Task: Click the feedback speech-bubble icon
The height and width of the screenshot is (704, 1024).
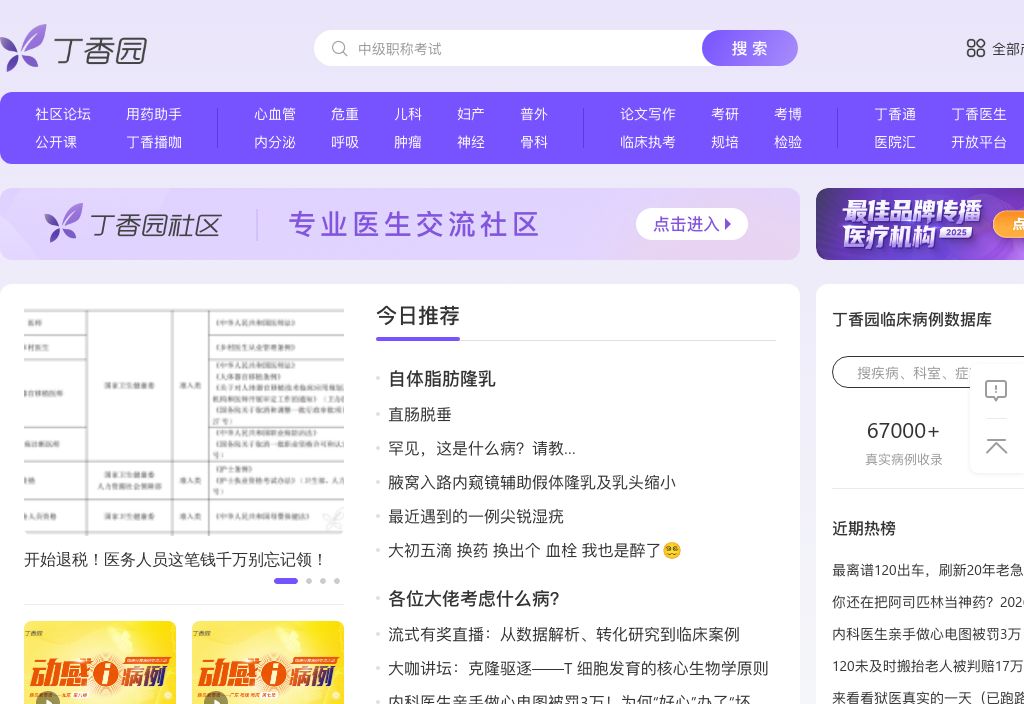Action: point(996,391)
